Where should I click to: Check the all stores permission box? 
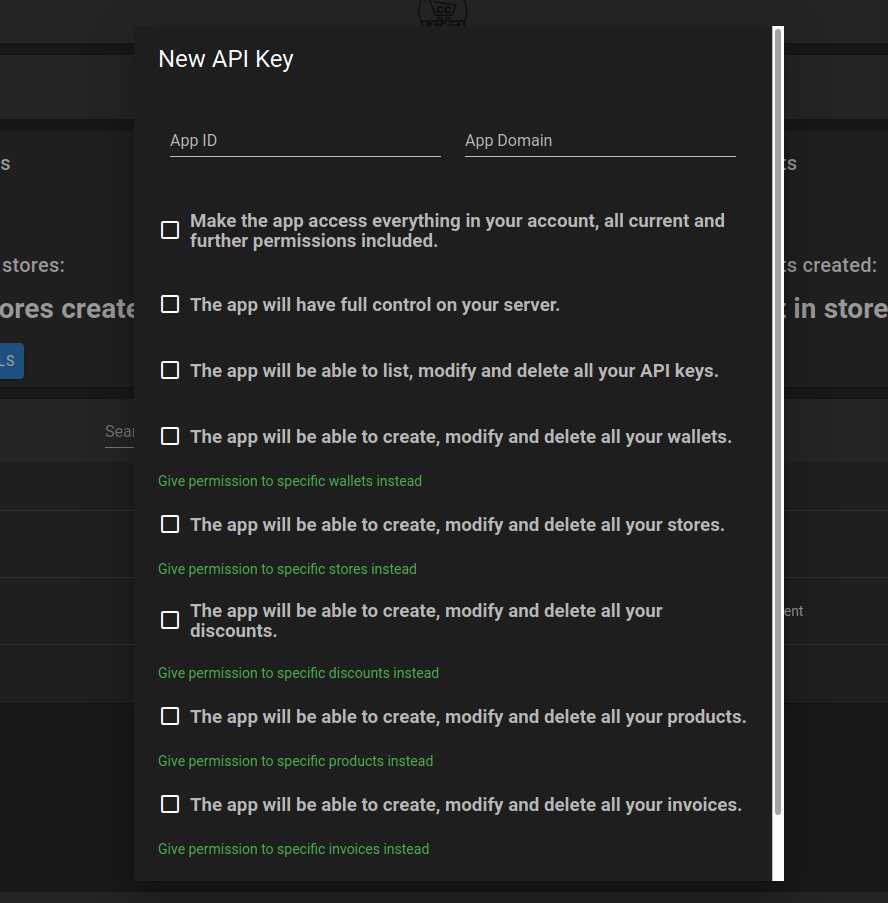pos(170,525)
